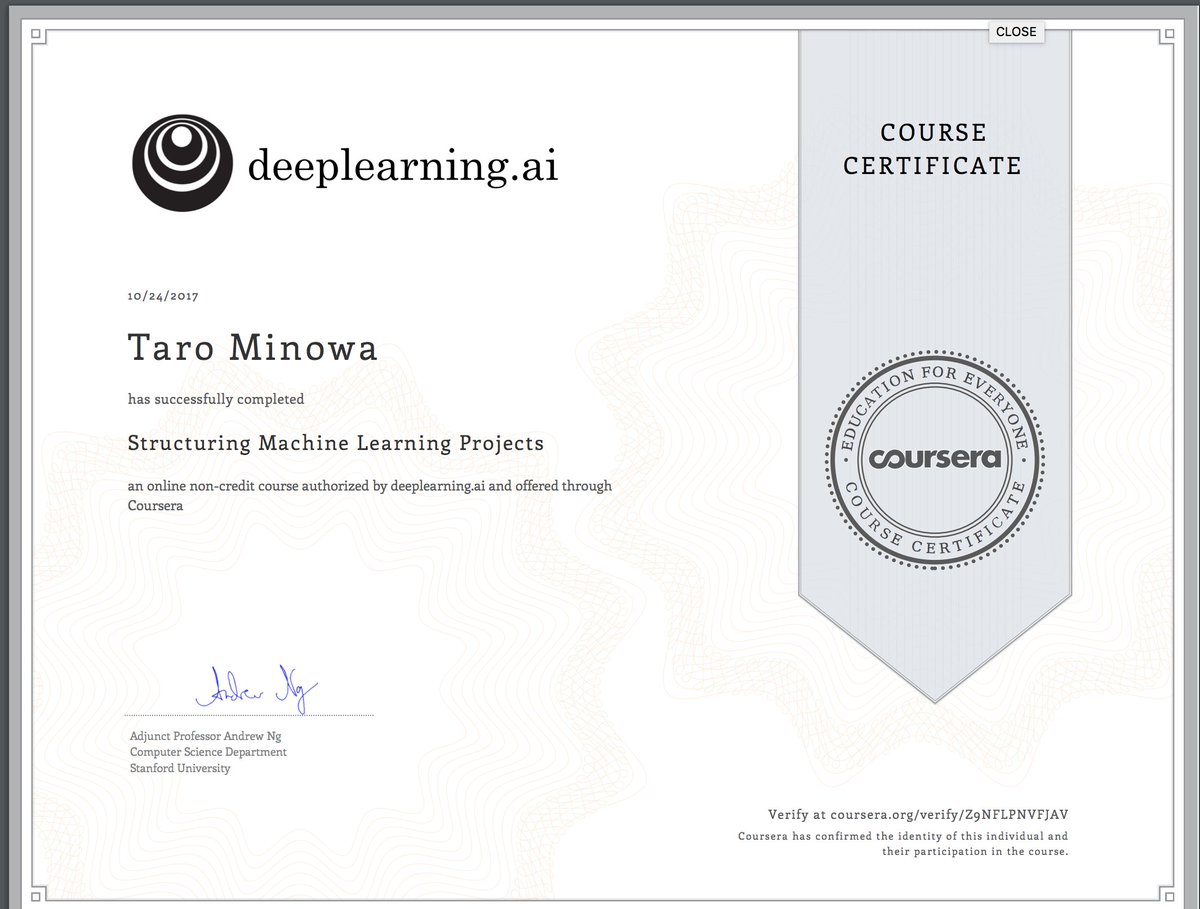Viewport: 1200px width, 909px height.
Task: Click 'Stanford University' text
Action: (180, 768)
